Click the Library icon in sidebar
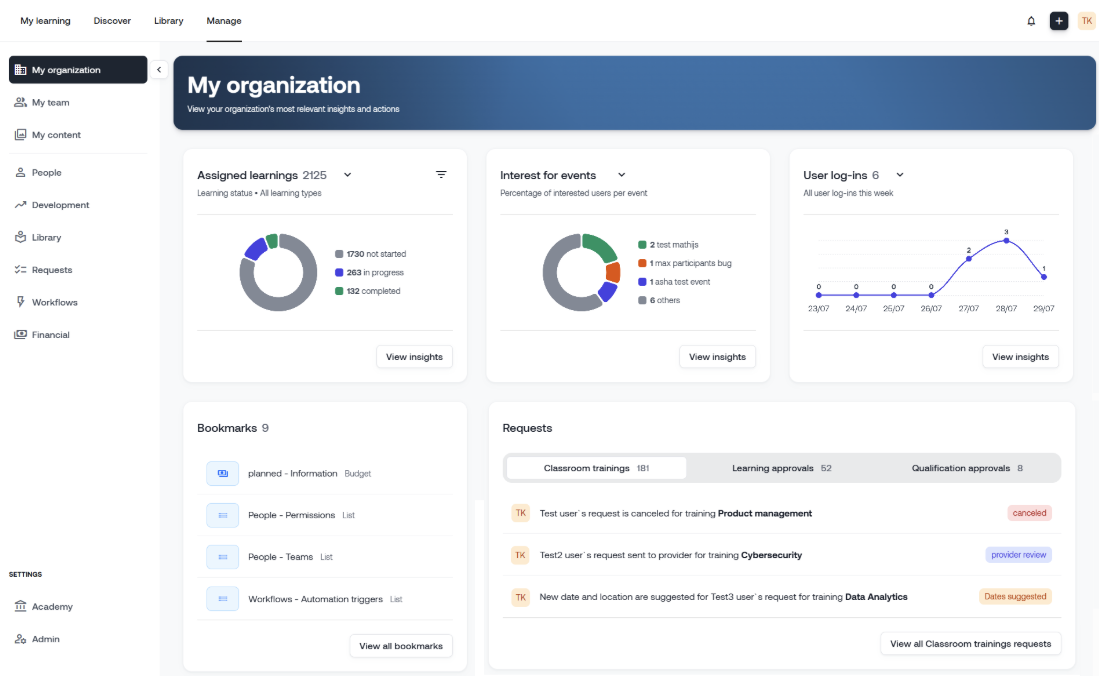The image size is (1099, 676). pyautogui.click(x=20, y=237)
